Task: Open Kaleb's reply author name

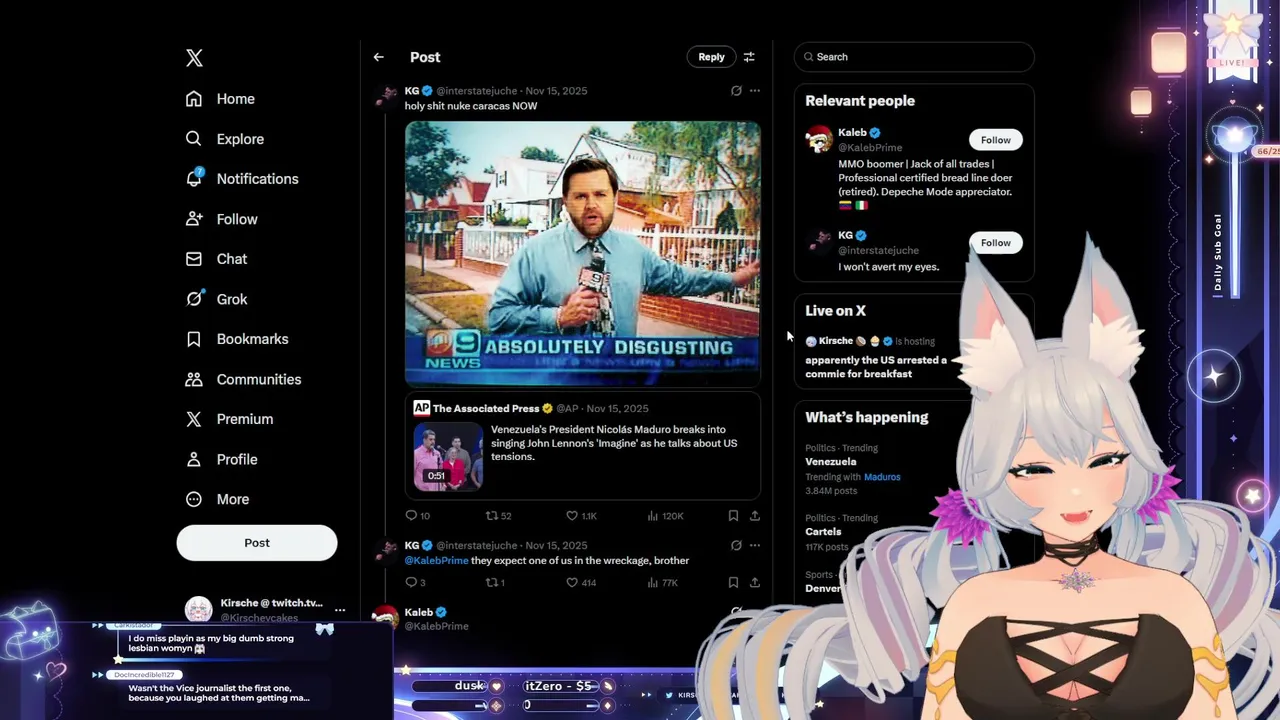Action: coord(419,612)
